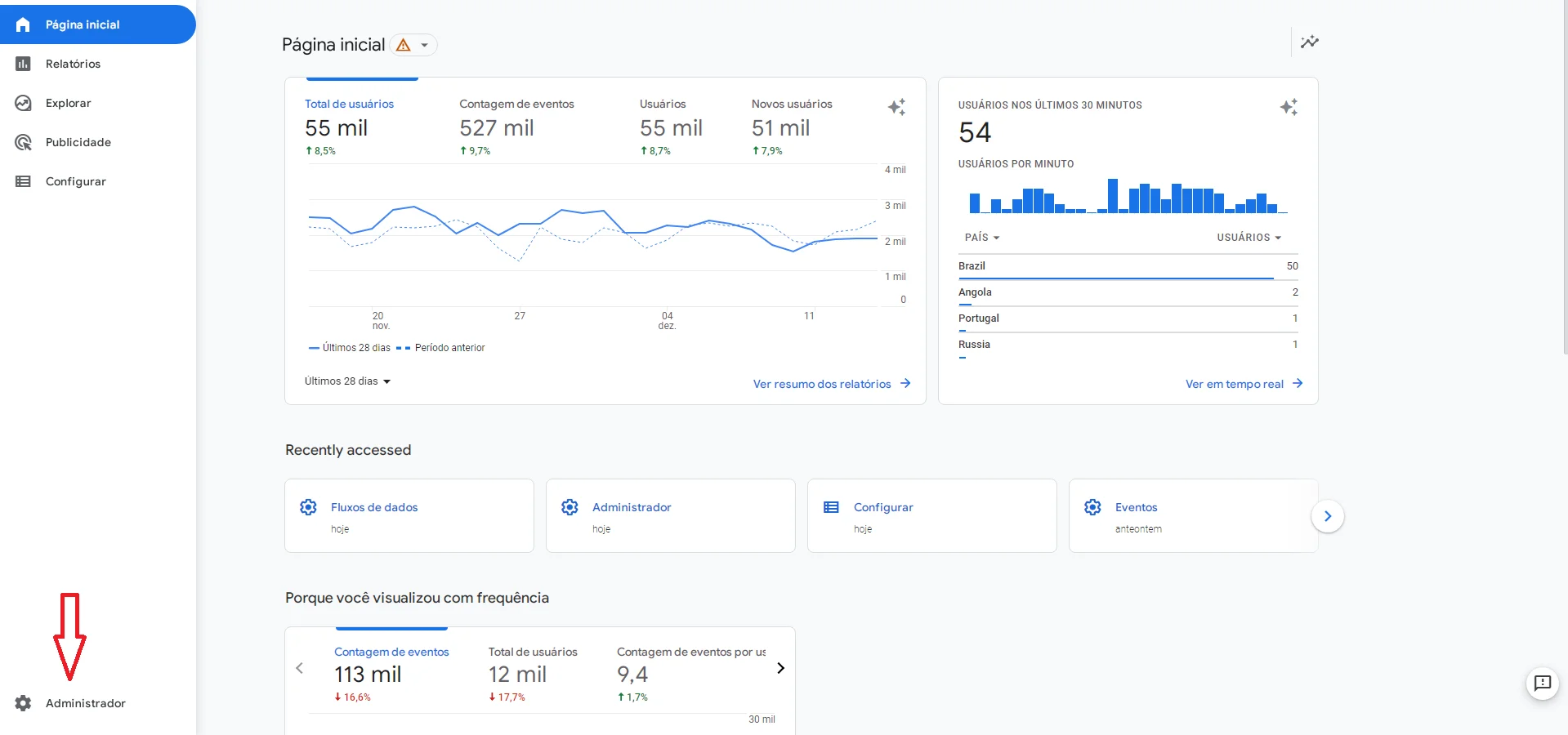Image resolution: width=1568 pixels, height=735 pixels.
Task: Click the gear icon on the Fluxos de dados card
Action: [308, 507]
